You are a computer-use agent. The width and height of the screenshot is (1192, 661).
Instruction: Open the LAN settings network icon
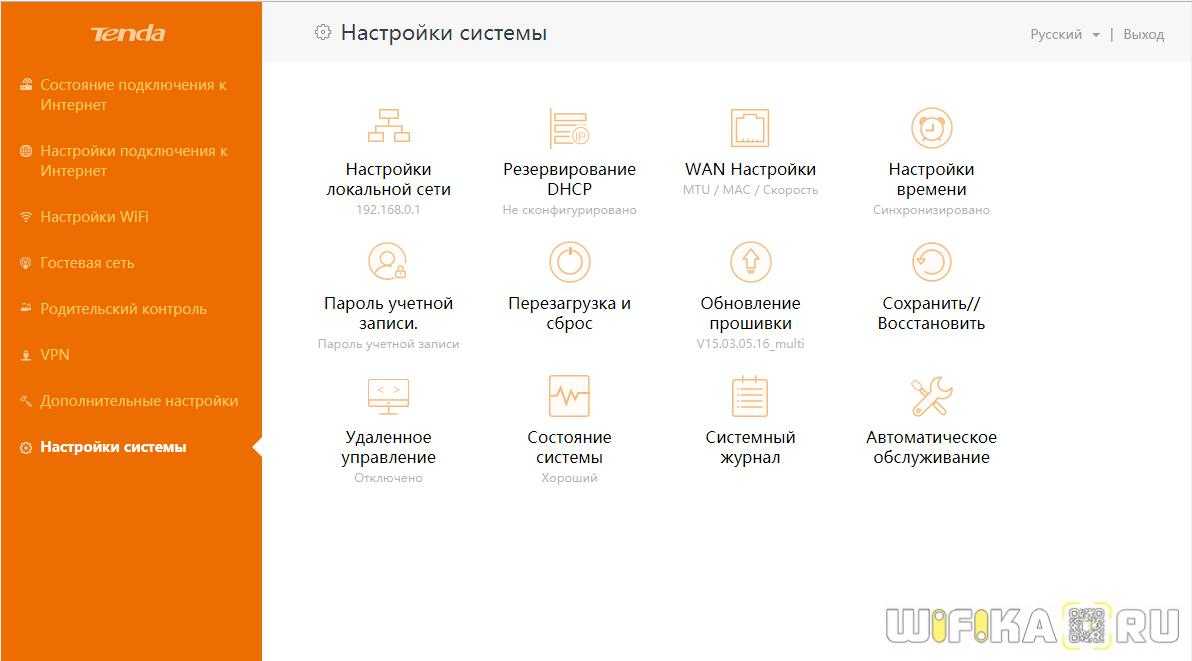click(x=388, y=126)
